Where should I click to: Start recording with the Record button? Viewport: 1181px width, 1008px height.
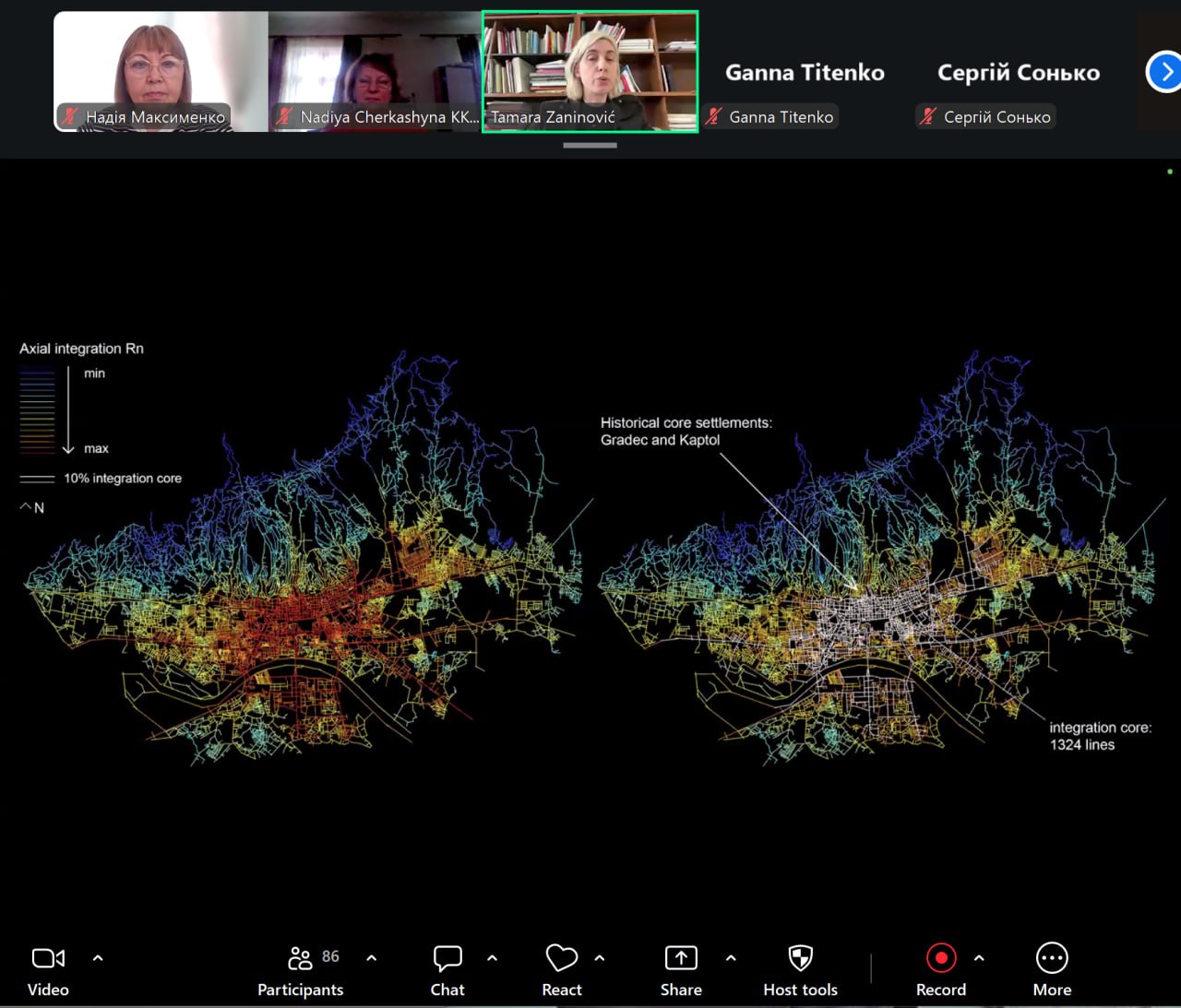coord(940,958)
